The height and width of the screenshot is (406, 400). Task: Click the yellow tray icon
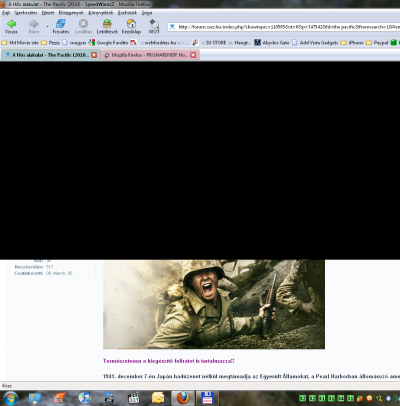point(379,398)
